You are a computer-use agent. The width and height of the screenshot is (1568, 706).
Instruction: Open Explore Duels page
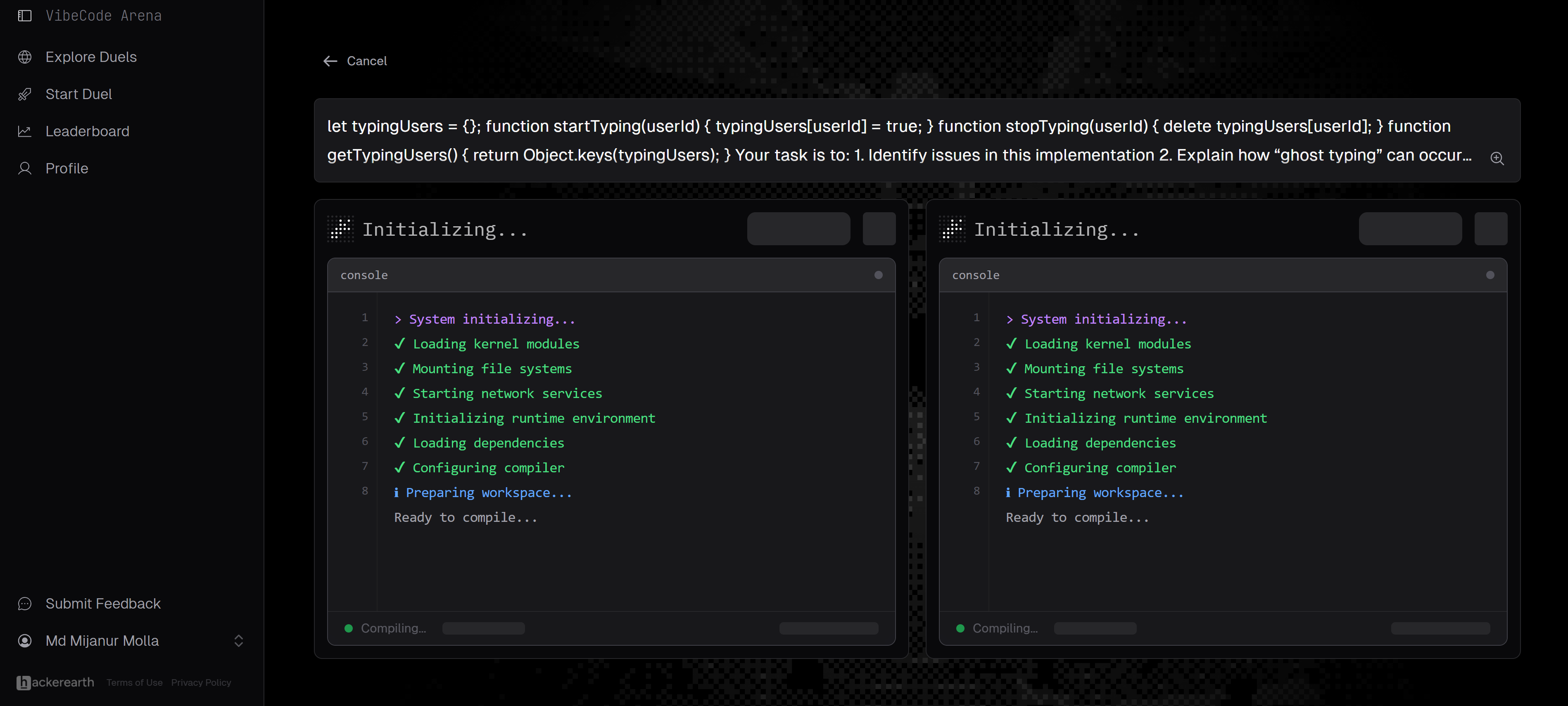coord(91,57)
